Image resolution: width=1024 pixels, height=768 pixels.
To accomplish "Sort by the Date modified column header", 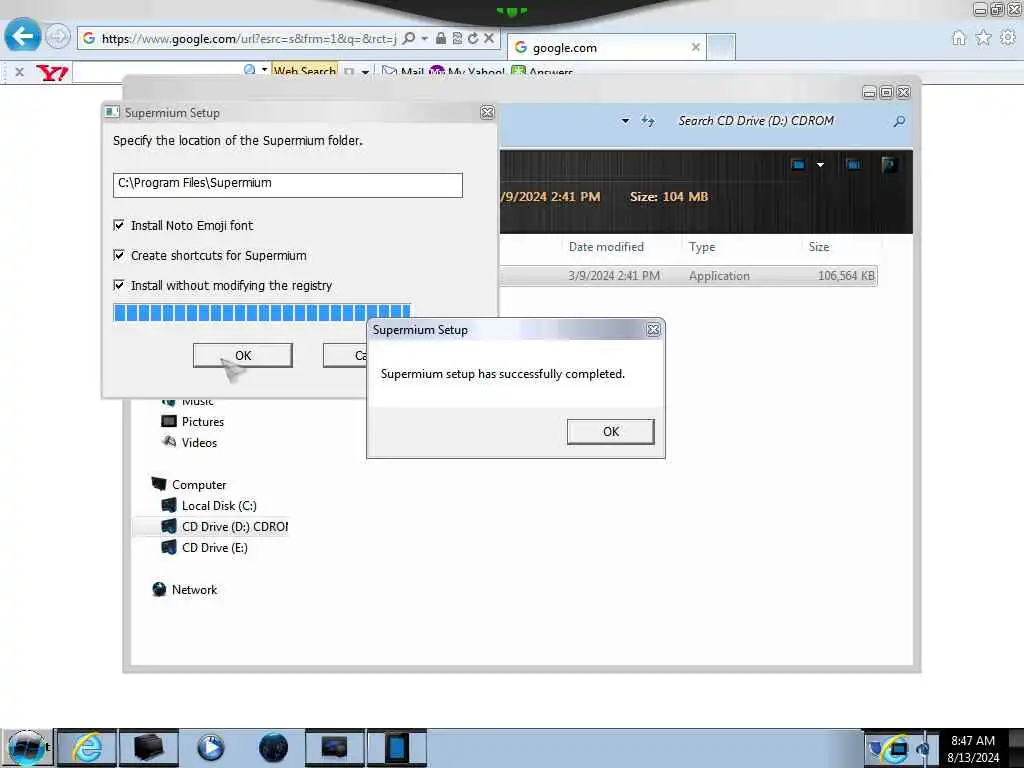I will pyautogui.click(x=606, y=247).
